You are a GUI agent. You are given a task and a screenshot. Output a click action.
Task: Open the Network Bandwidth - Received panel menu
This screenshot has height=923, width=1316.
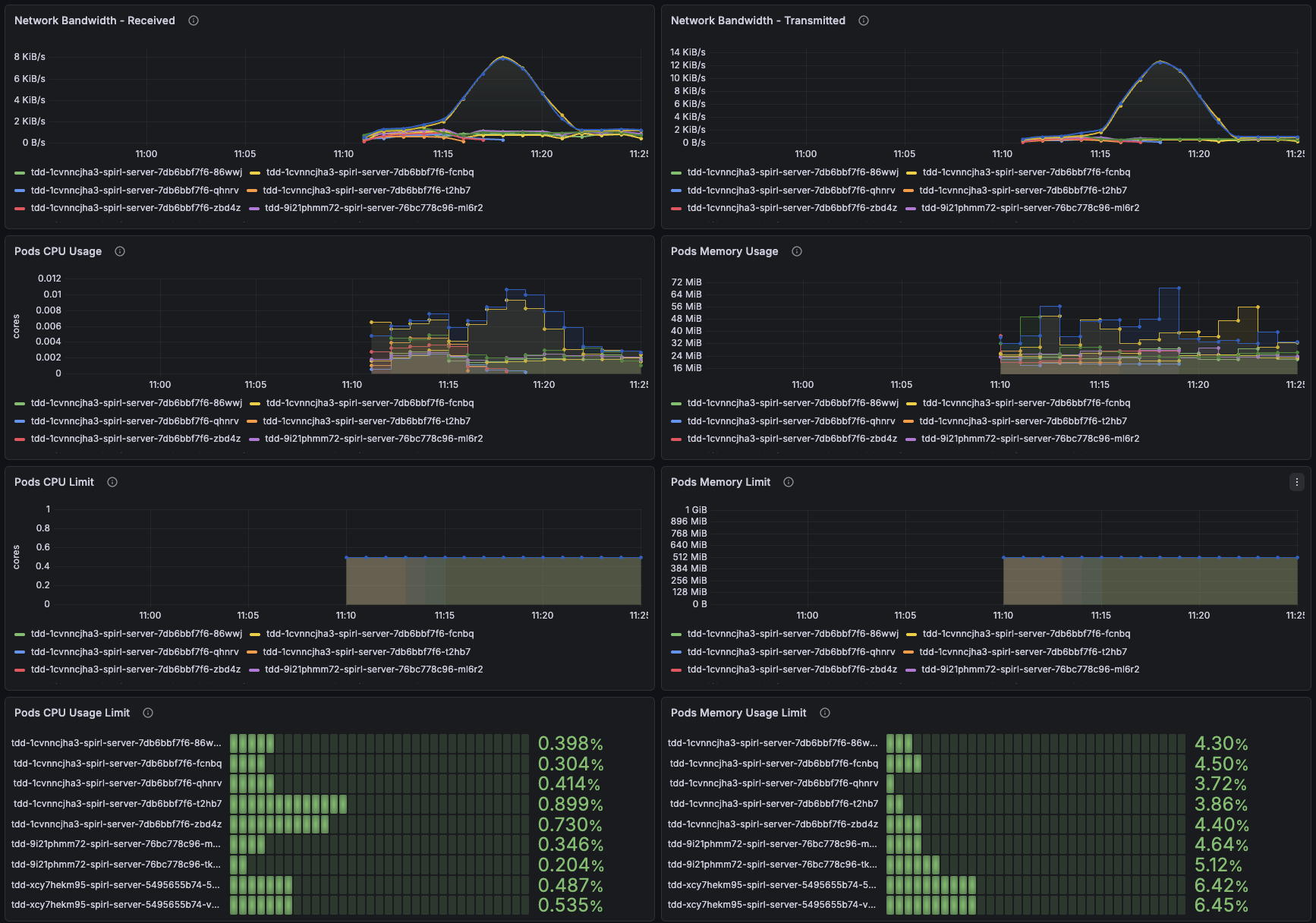[x=94, y=20]
